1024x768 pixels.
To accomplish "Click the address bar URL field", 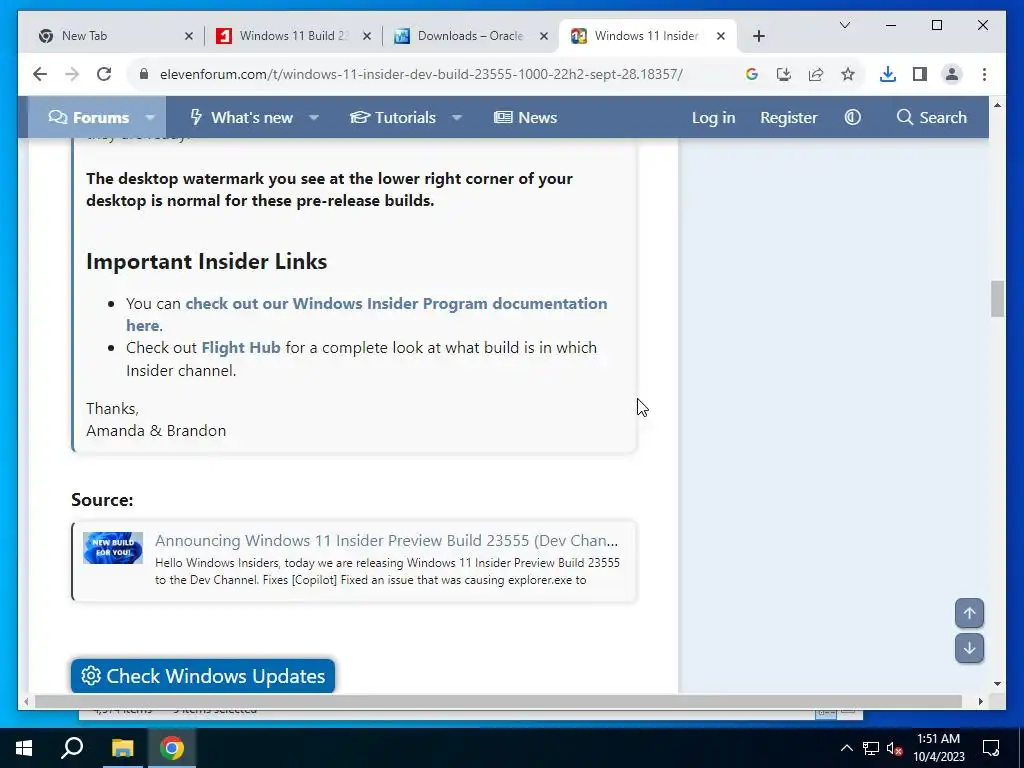I will (421, 74).
